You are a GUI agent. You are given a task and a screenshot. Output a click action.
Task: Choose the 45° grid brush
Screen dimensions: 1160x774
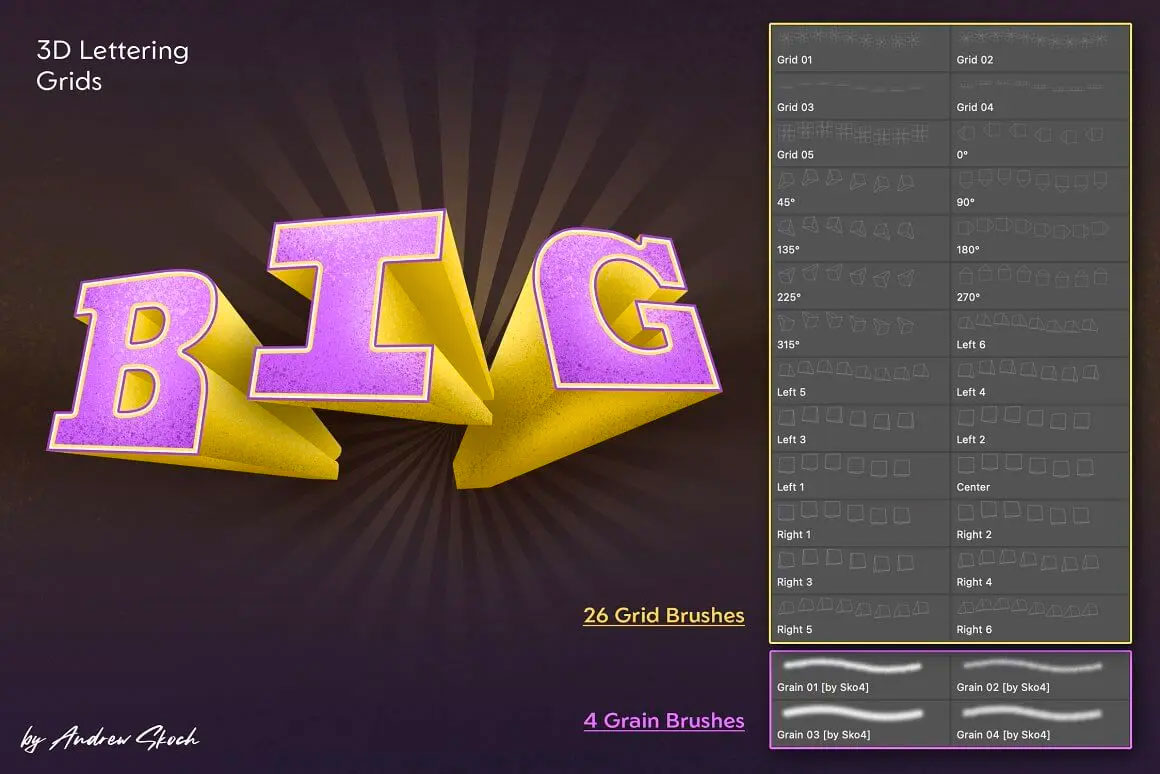tap(860, 191)
